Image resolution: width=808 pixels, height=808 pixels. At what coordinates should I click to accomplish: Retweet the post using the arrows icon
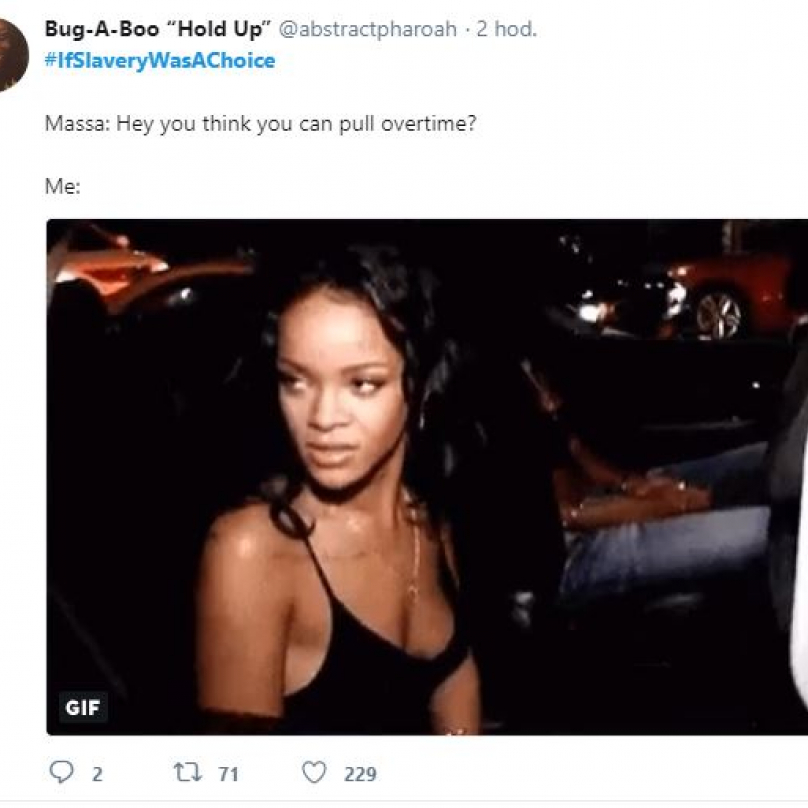(x=188, y=772)
